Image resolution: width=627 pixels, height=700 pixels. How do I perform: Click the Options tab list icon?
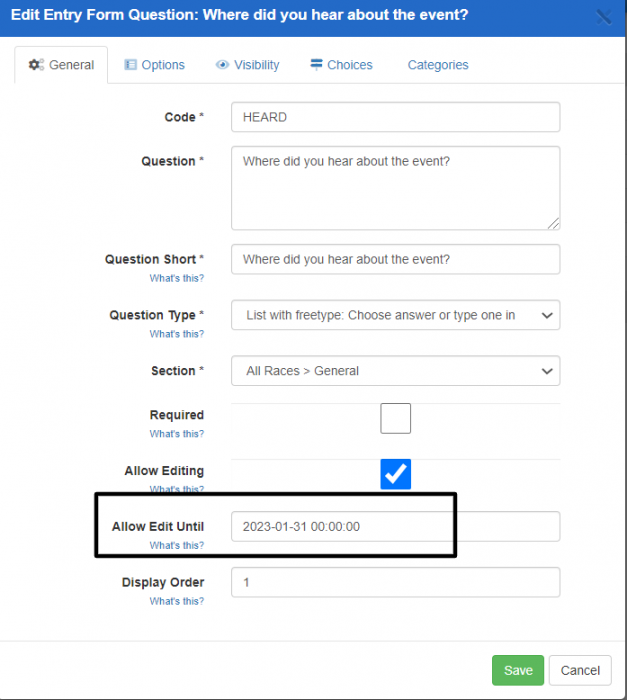click(131, 65)
